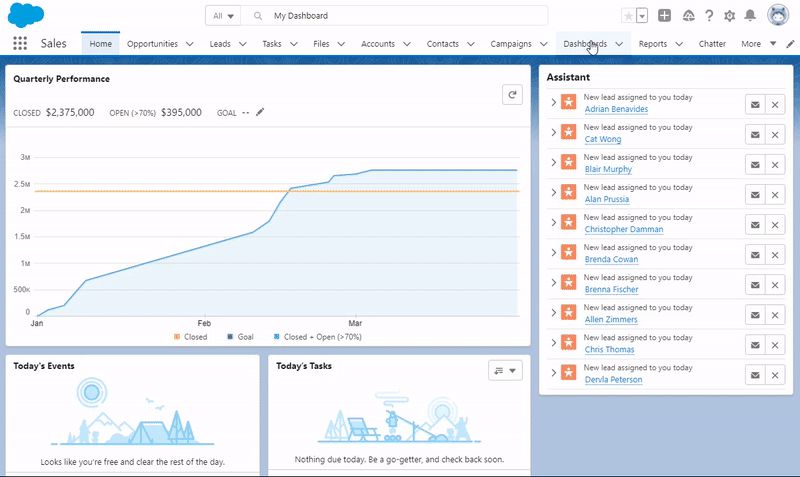Dismiss the Blair Murphy lead notification
800x477 pixels.
click(774, 165)
